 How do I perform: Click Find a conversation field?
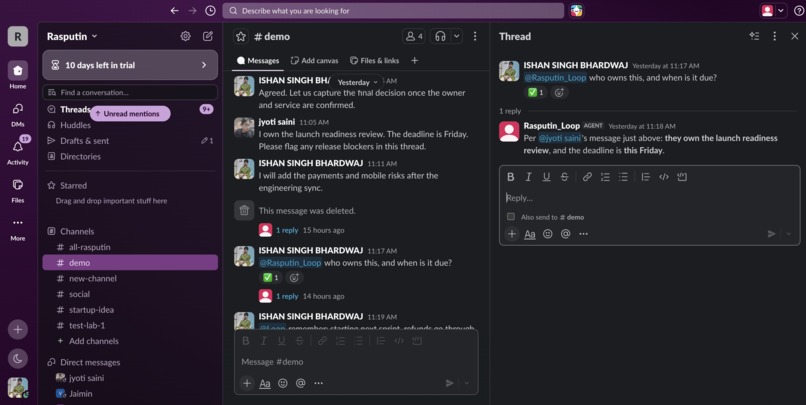tap(130, 93)
